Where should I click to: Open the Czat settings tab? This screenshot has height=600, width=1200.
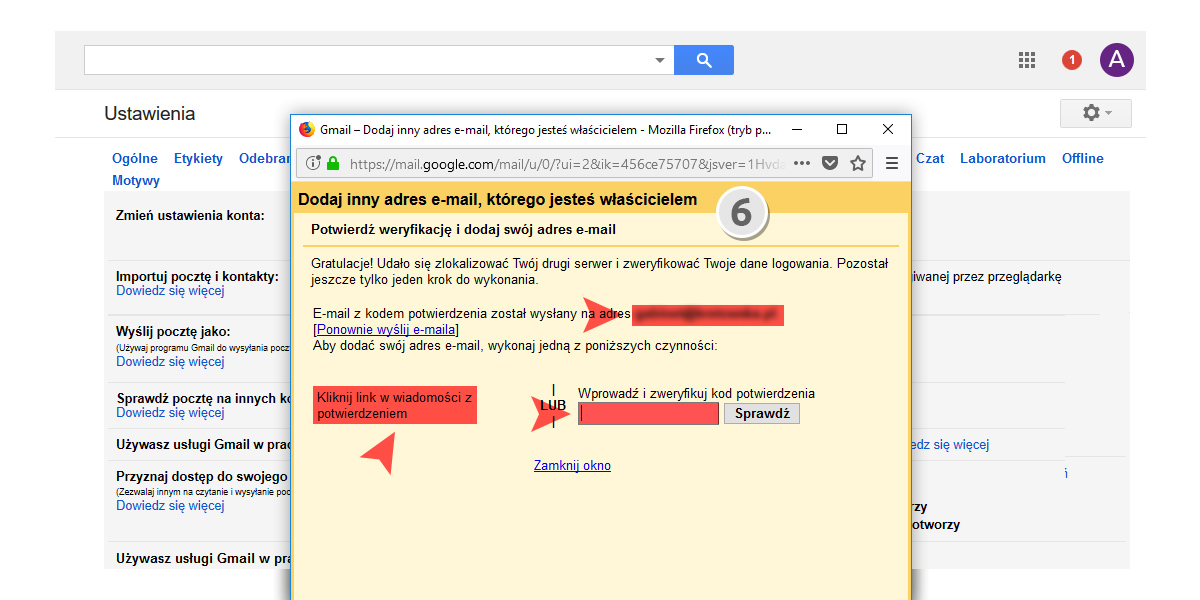click(x=930, y=158)
